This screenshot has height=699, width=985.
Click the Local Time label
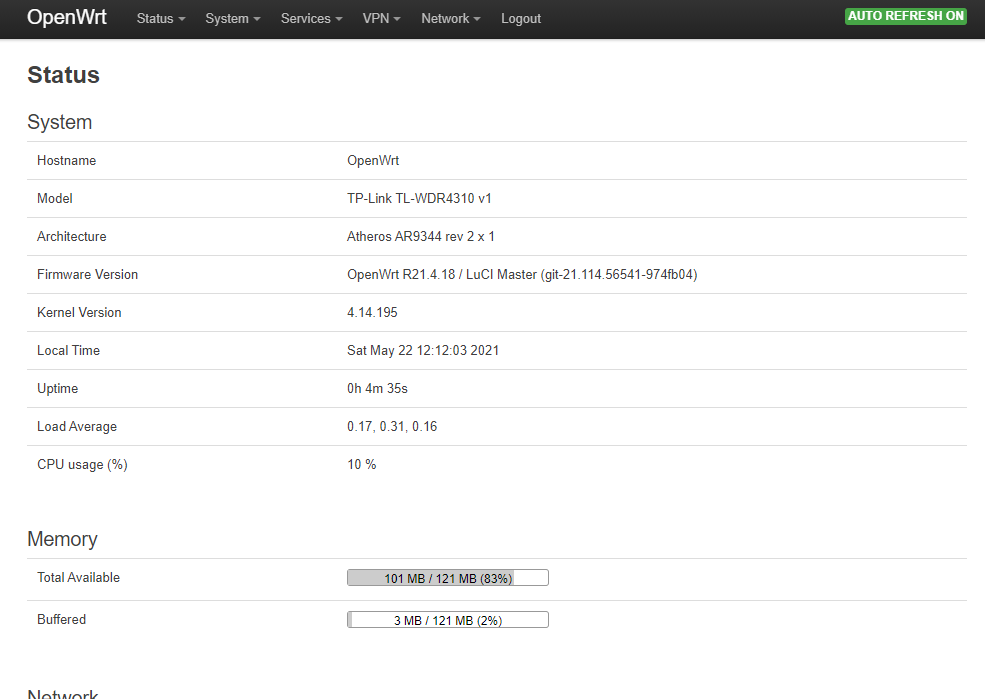click(x=68, y=350)
